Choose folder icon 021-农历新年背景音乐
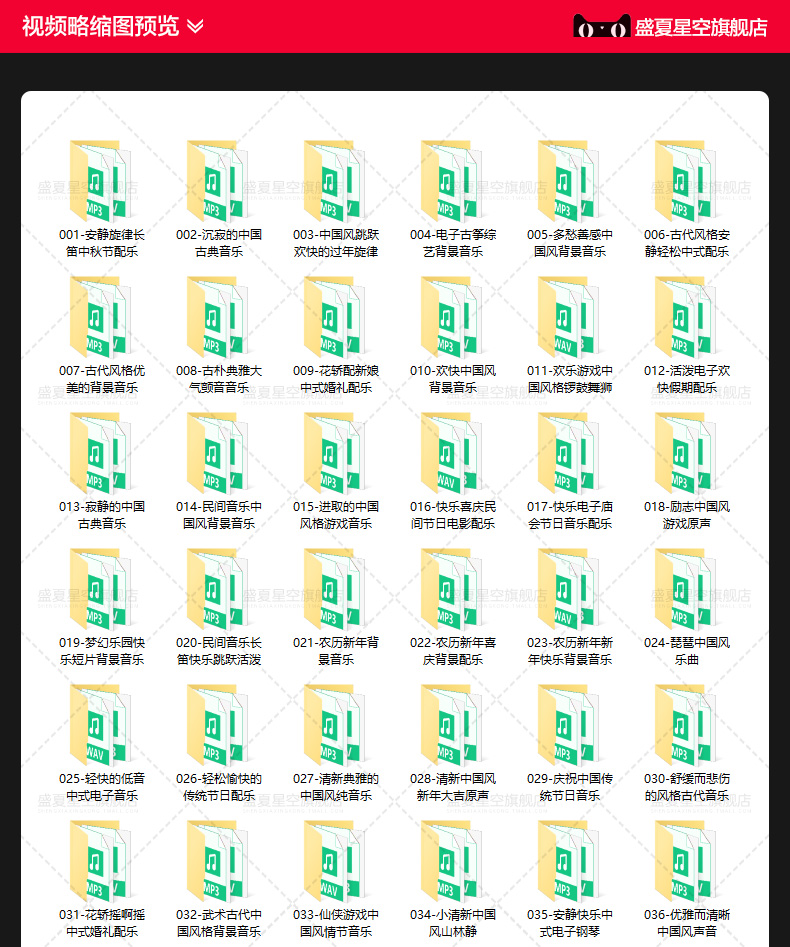This screenshot has width=790, height=947. 335,589
